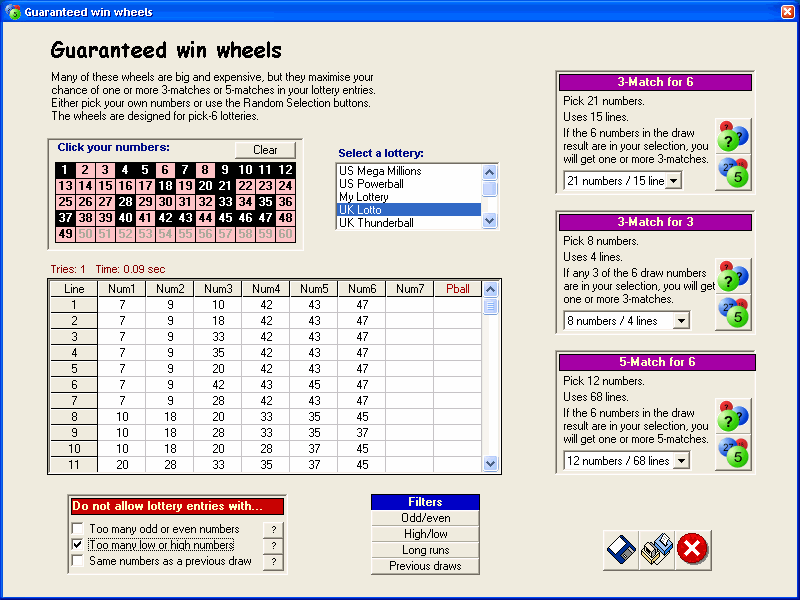Click numbered balls icon in 5-Match for 6

click(x=733, y=452)
